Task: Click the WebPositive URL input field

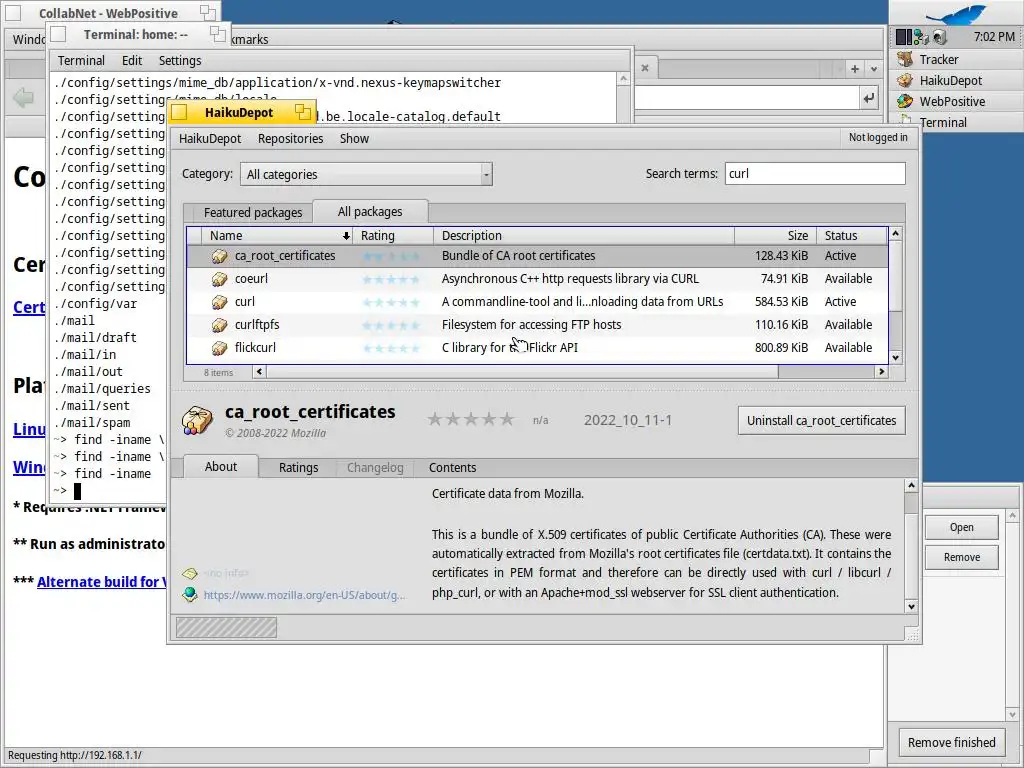Action: 747,98
